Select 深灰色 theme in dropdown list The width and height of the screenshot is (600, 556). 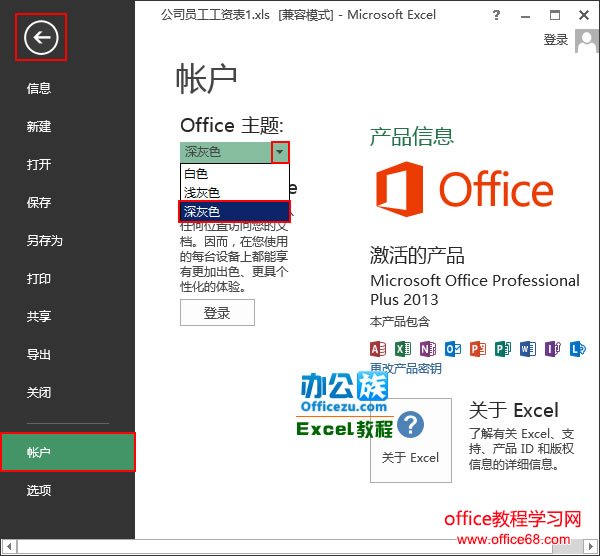[x=235, y=211]
